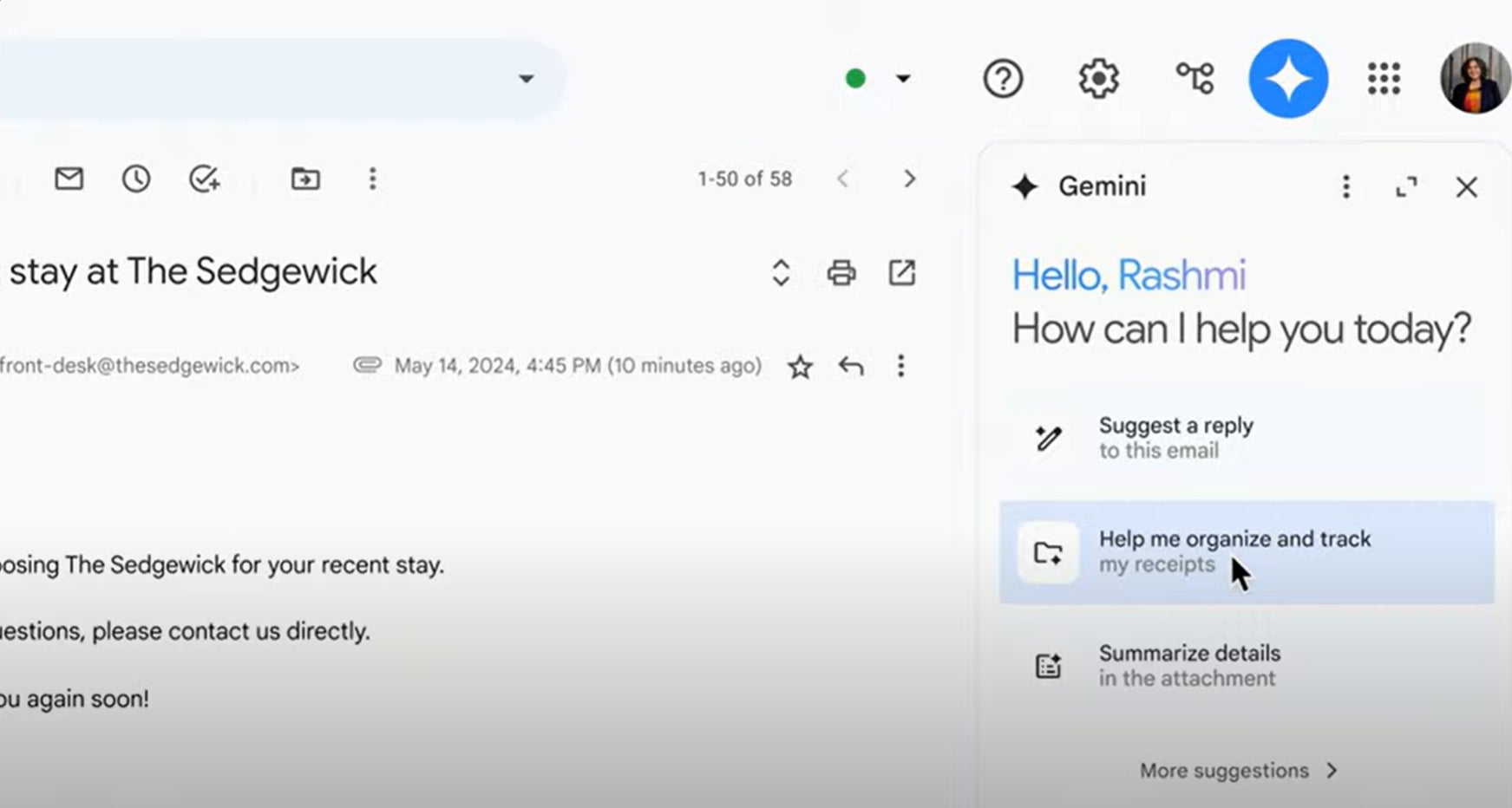Open email in a new window

(x=901, y=272)
